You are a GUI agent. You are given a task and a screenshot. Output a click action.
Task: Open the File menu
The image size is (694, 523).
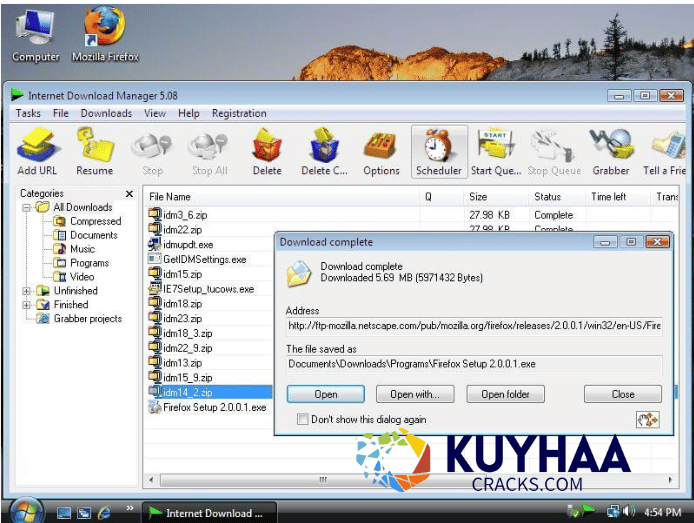tap(61, 113)
